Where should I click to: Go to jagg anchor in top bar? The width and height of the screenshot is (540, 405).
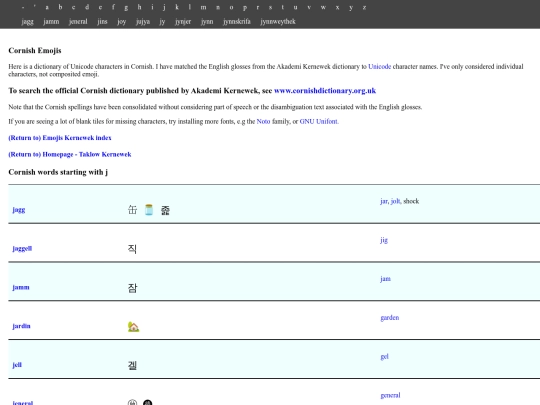click(28, 22)
